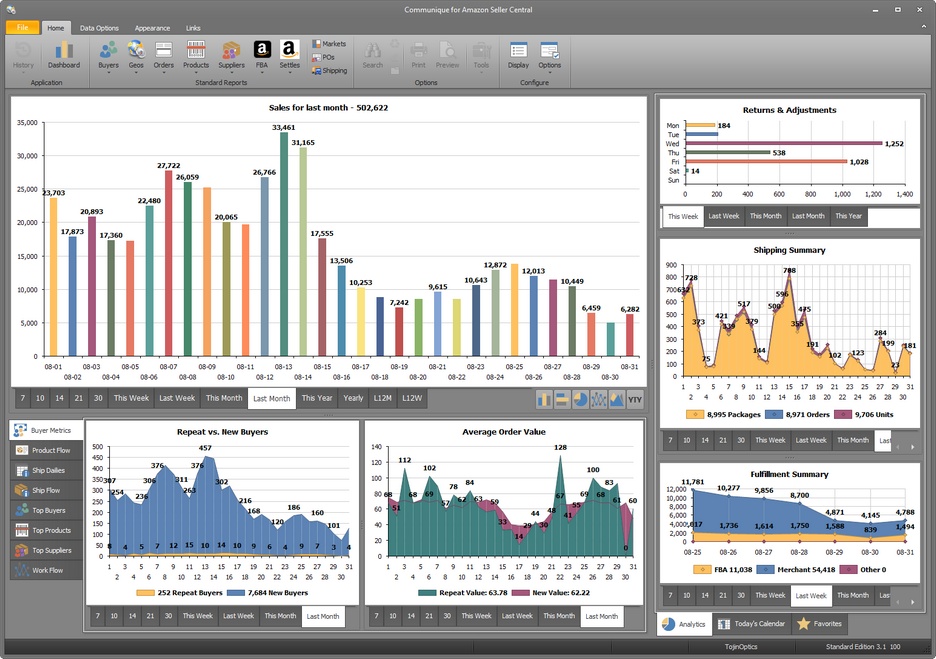The height and width of the screenshot is (659, 936).
Task: Set Returns & Adjustments range to Last Week
Action: [x=723, y=216]
